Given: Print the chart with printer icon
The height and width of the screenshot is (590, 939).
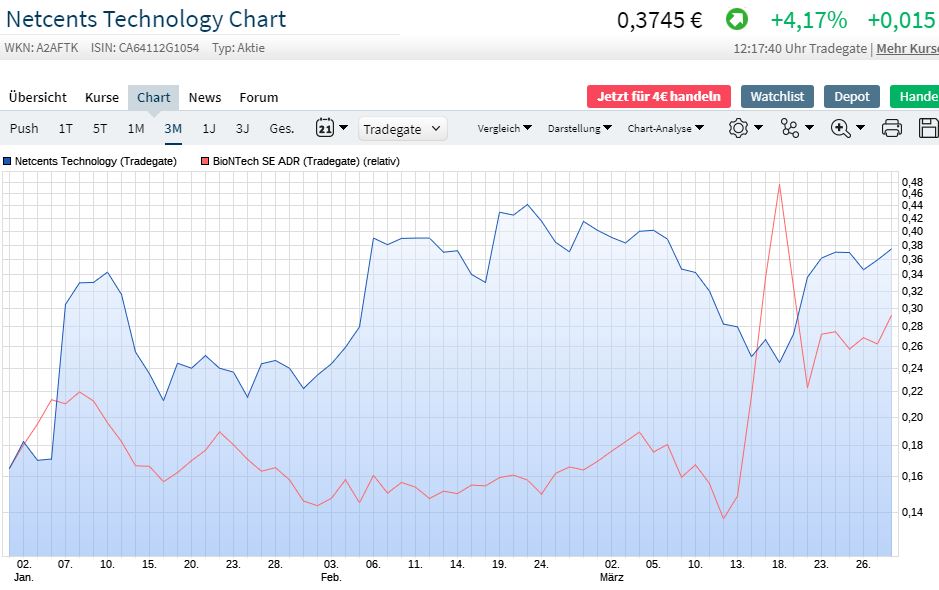Looking at the screenshot, I should pos(892,128).
